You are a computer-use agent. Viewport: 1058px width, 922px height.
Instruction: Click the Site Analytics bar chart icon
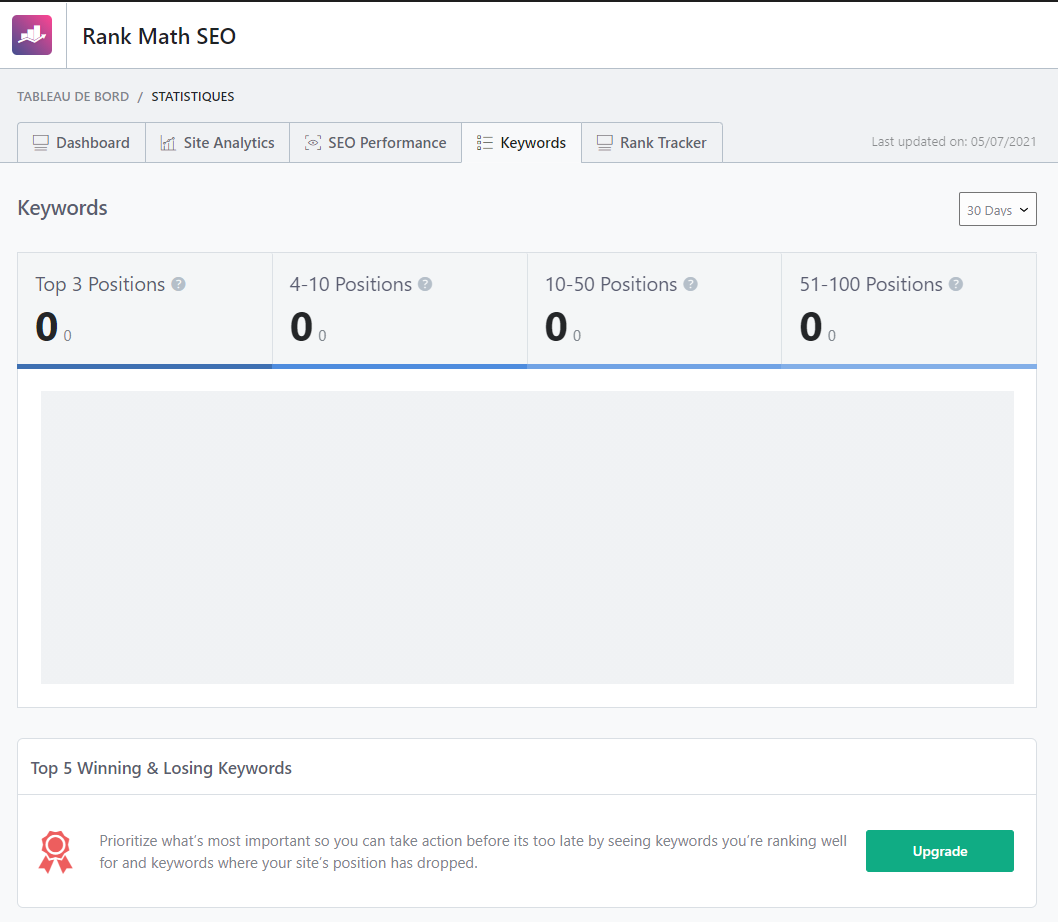click(x=167, y=142)
